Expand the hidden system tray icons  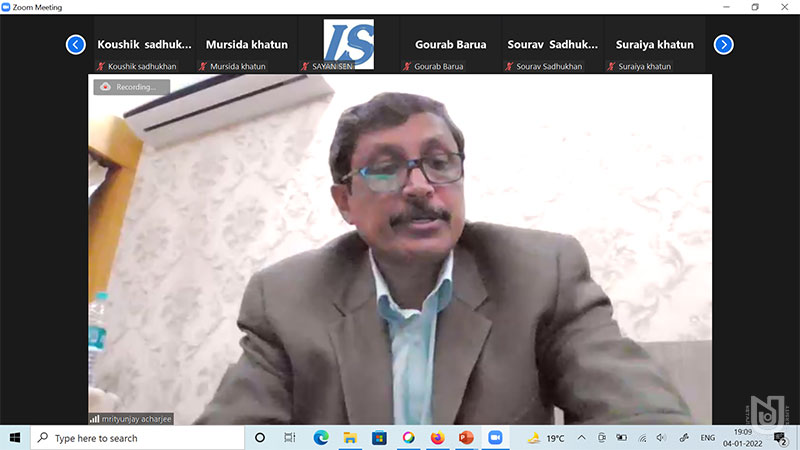point(582,438)
